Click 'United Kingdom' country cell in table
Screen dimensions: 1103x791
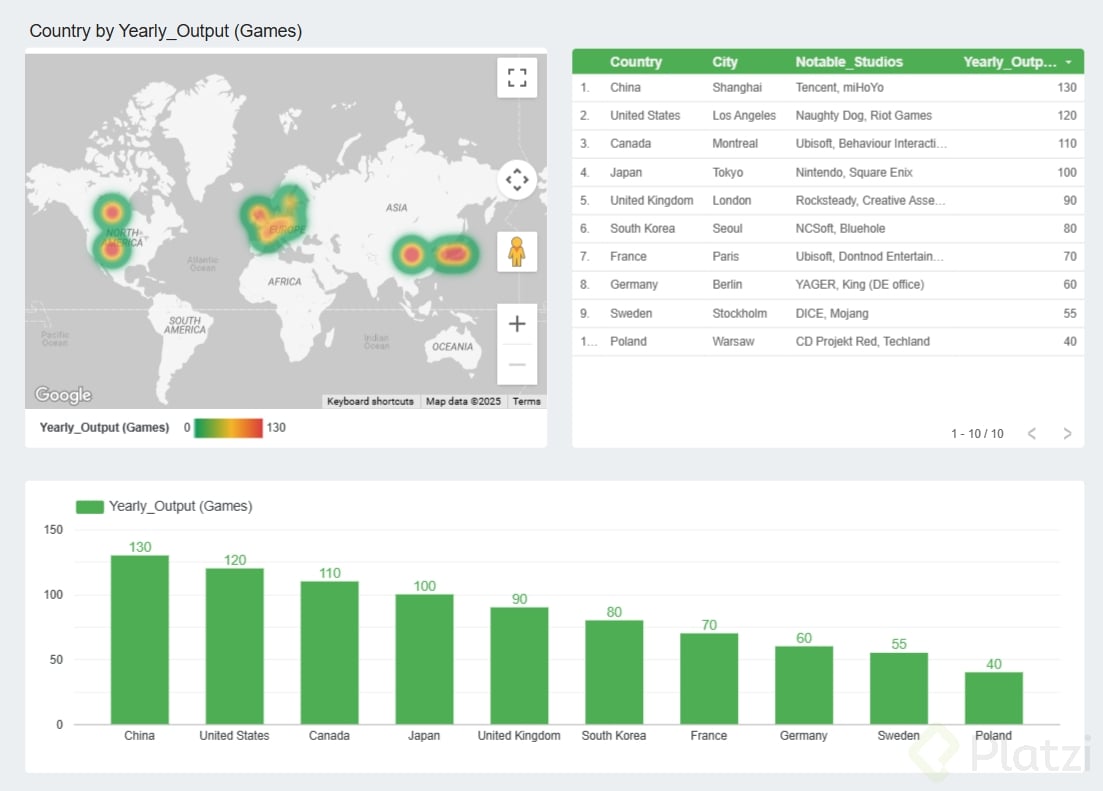[x=651, y=201]
